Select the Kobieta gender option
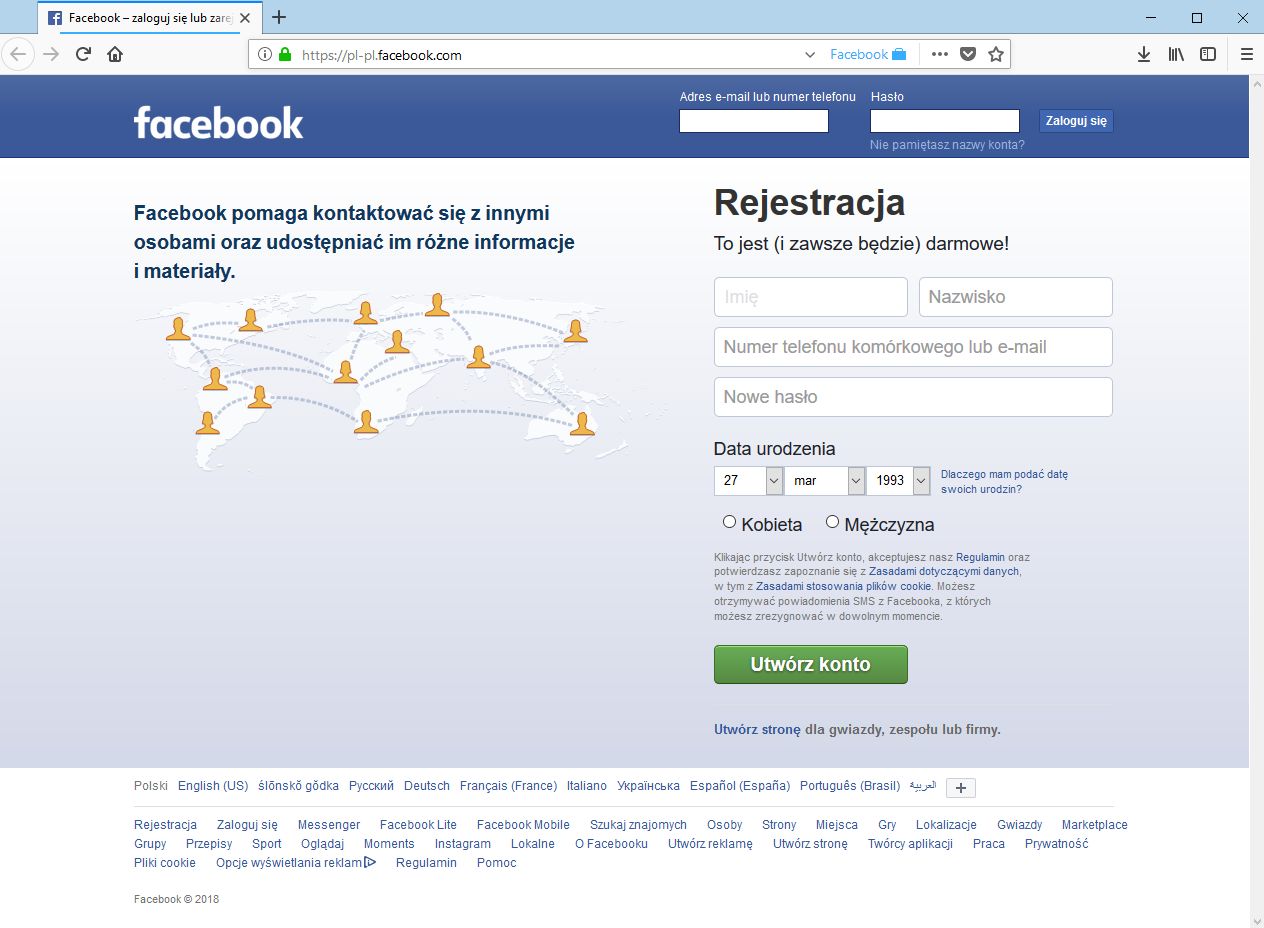The height and width of the screenshot is (928, 1264). (729, 522)
